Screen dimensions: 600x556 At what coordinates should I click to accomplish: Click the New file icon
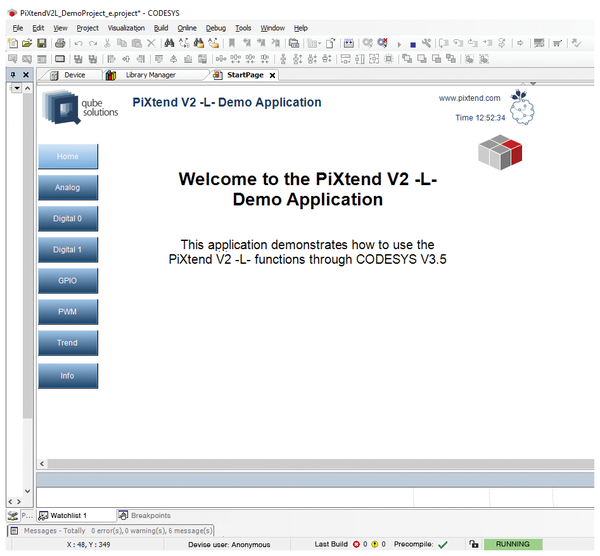13,44
